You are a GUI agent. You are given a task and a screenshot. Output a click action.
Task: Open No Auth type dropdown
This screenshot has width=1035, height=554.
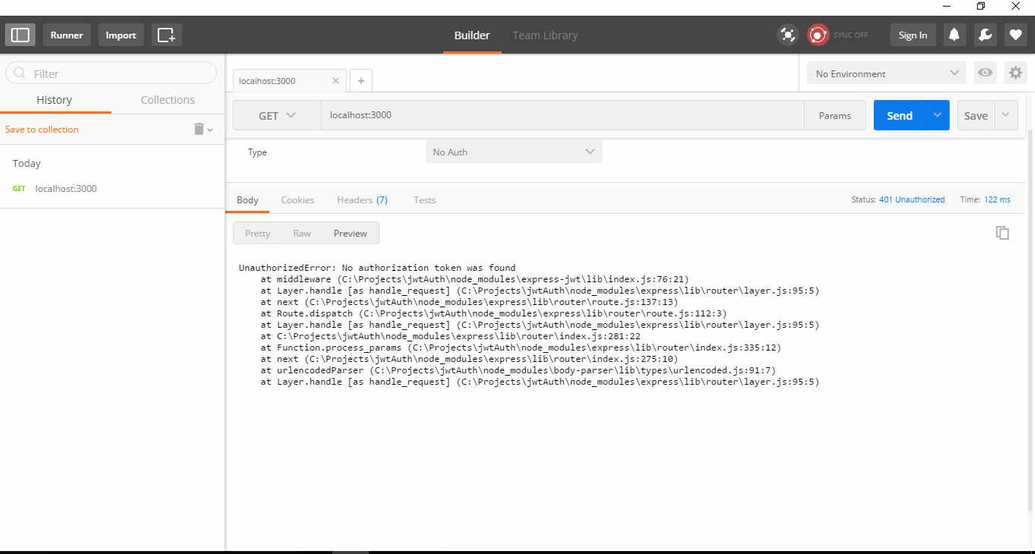[x=514, y=152]
